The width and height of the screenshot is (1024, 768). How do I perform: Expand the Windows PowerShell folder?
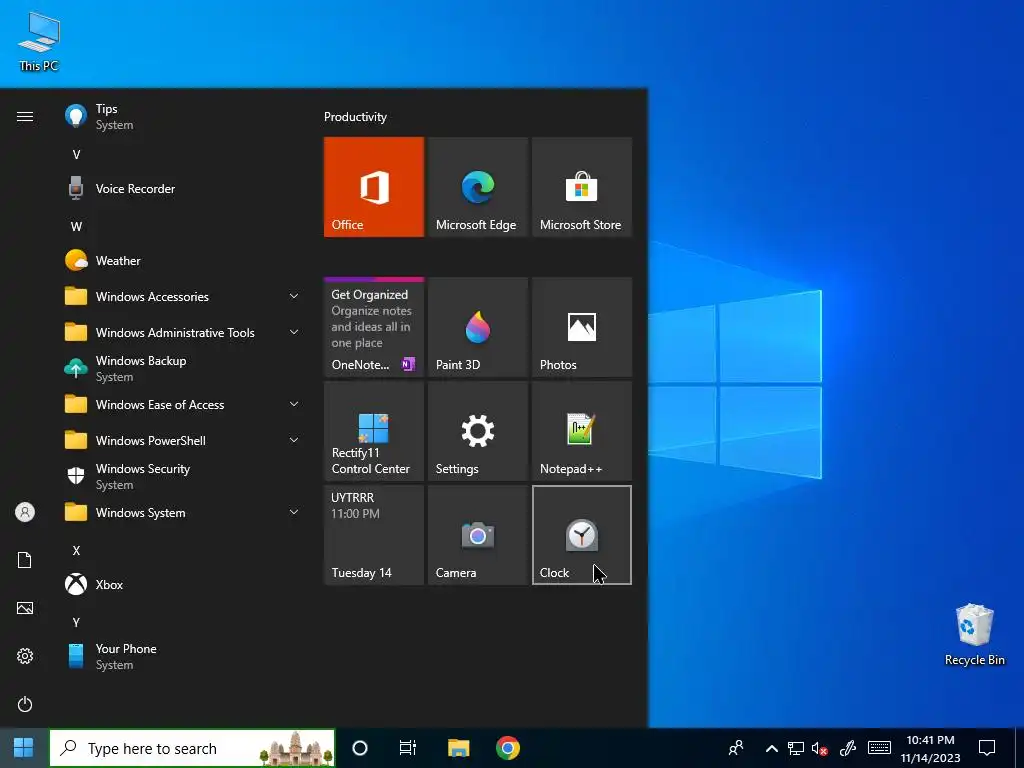183,441
